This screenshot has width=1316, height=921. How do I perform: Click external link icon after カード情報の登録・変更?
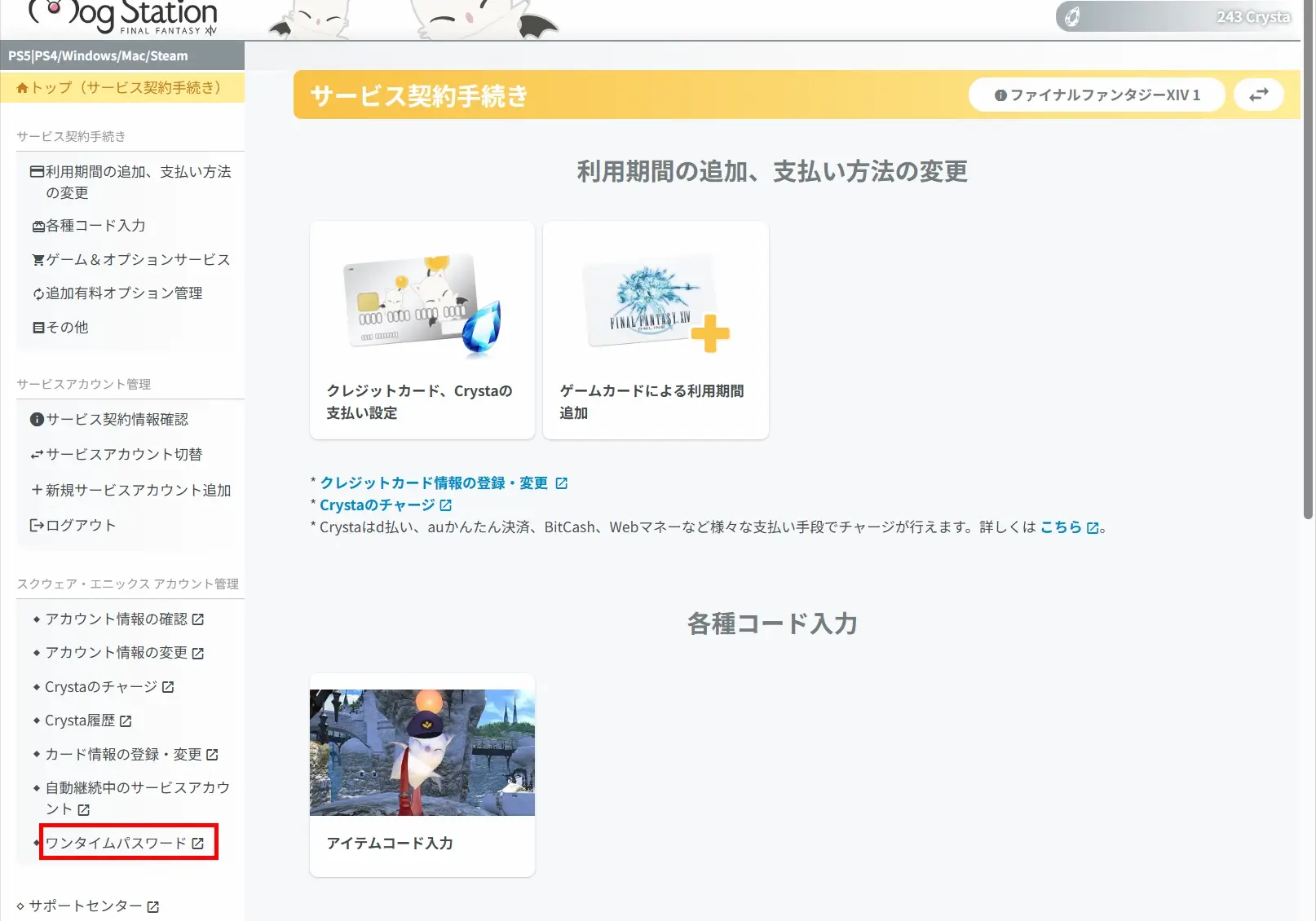pyautogui.click(x=213, y=755)
